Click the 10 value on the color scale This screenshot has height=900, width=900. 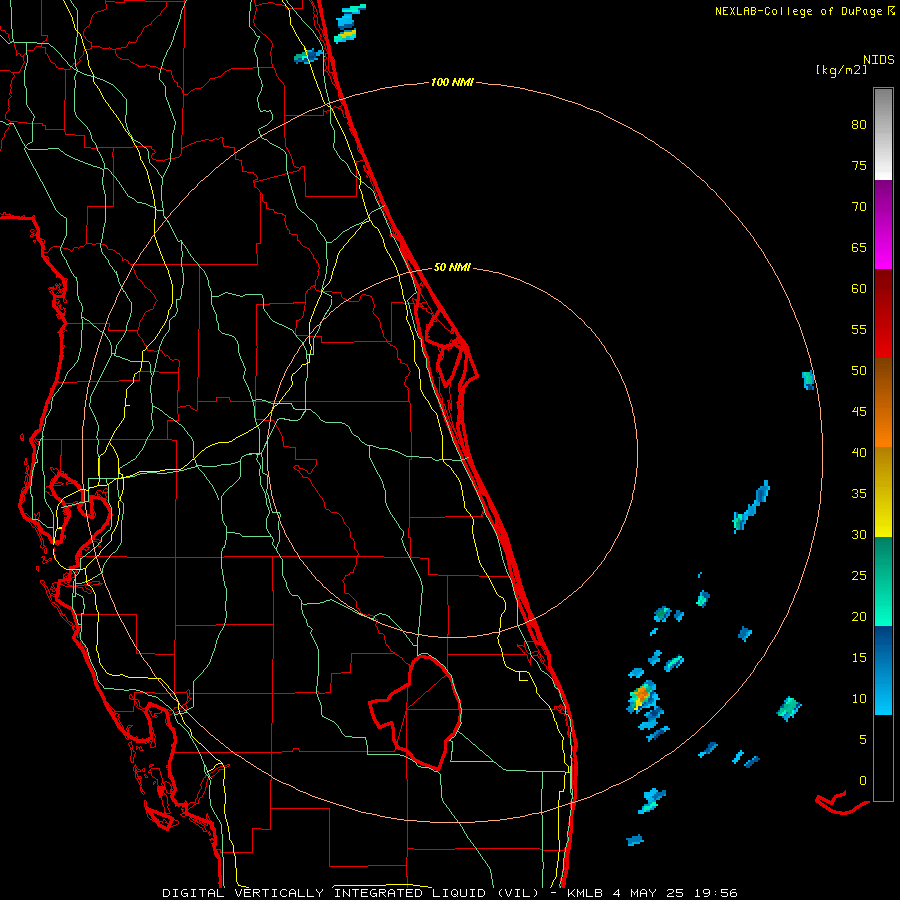pyautogui.click(x=859, y=699)
